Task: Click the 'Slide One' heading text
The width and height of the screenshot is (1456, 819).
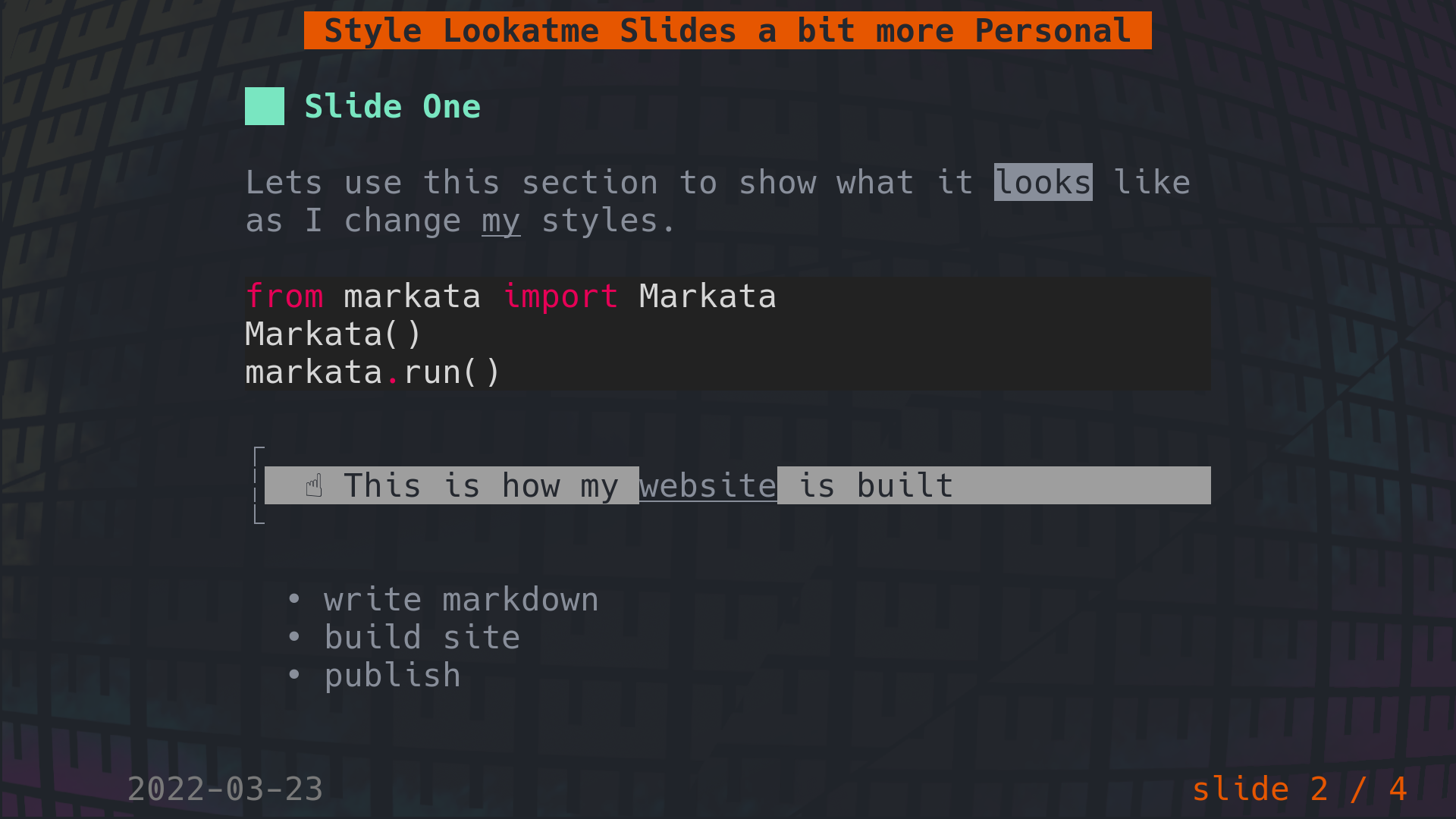Action: click(392, 106)
